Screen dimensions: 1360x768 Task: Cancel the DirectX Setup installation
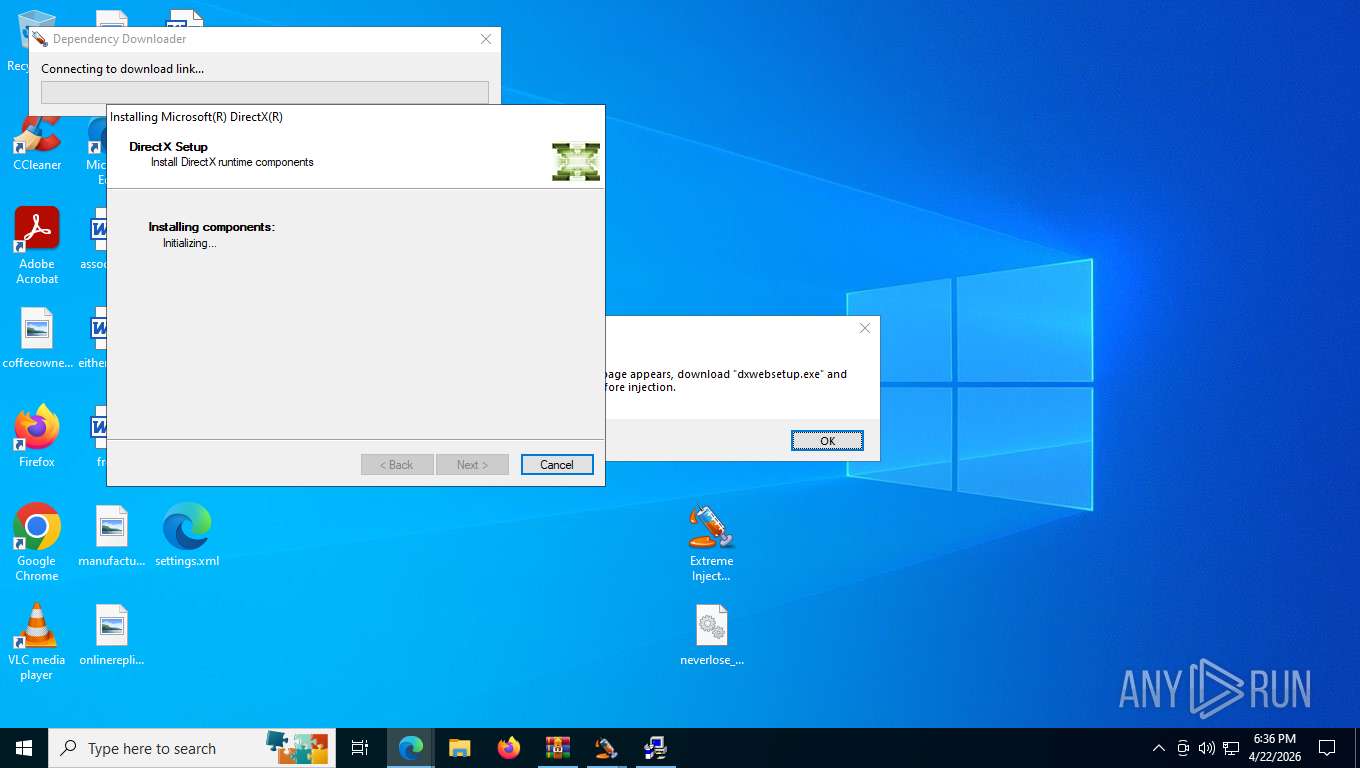pos(557,465)
